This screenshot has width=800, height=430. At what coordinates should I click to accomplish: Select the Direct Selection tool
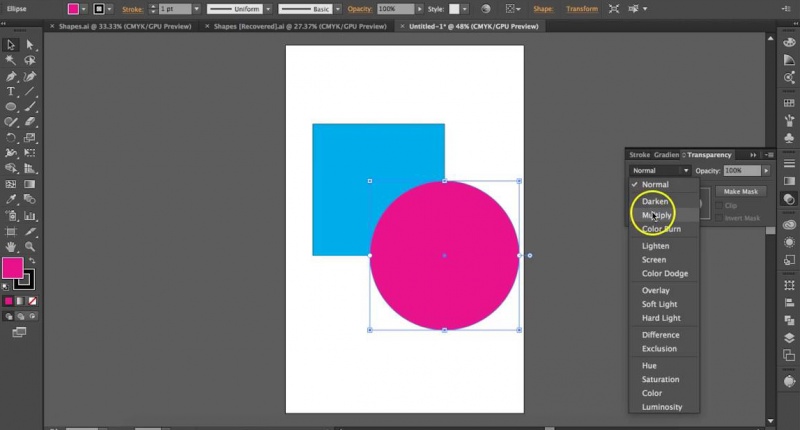click(30, 45)
